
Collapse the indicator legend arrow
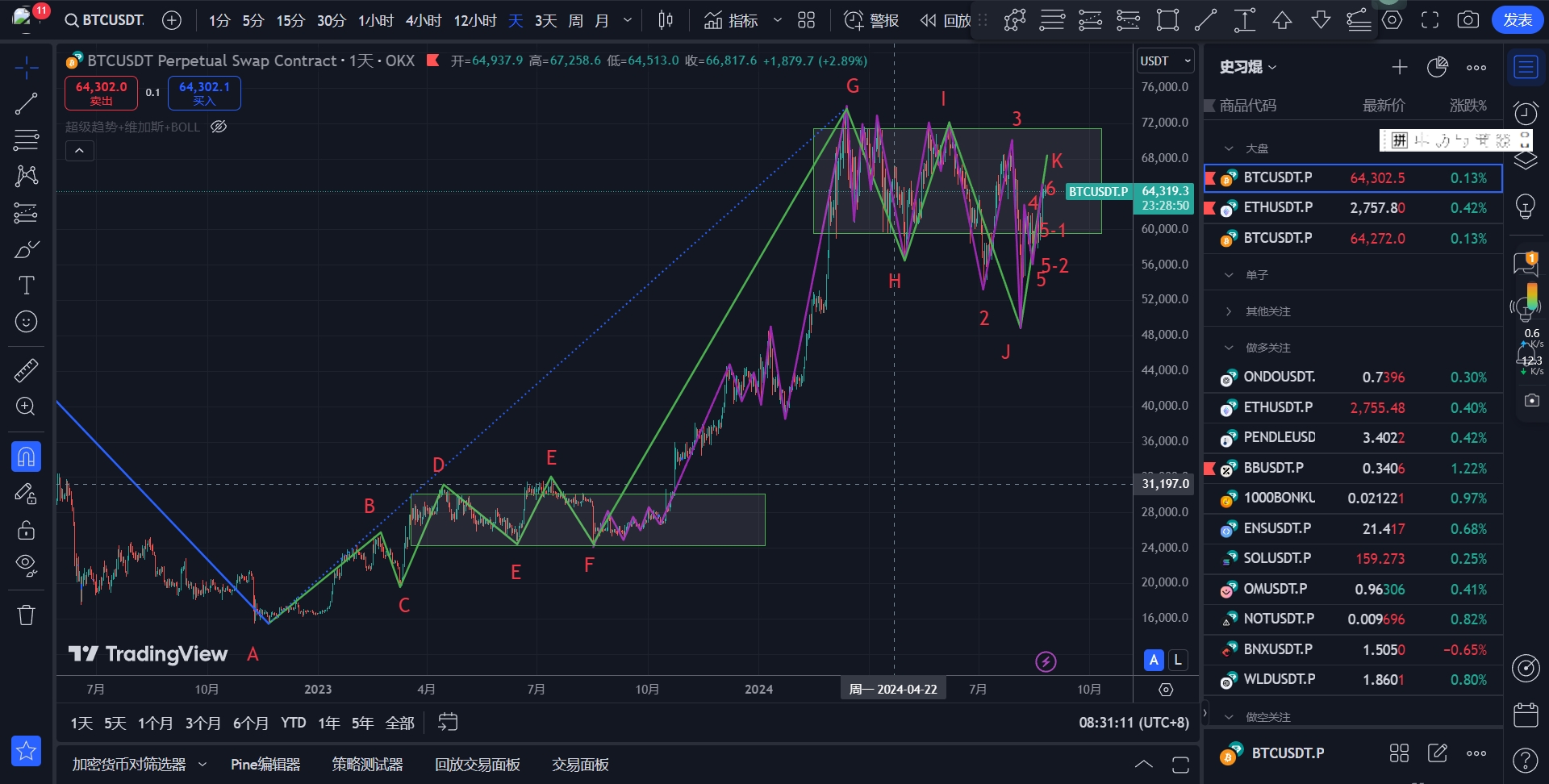click(x=80, y=150)
